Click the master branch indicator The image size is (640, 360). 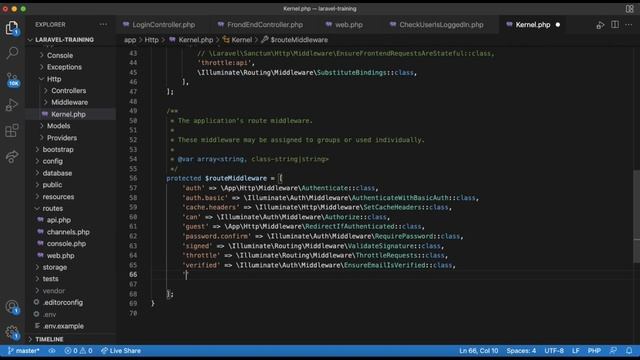[24, 351]
